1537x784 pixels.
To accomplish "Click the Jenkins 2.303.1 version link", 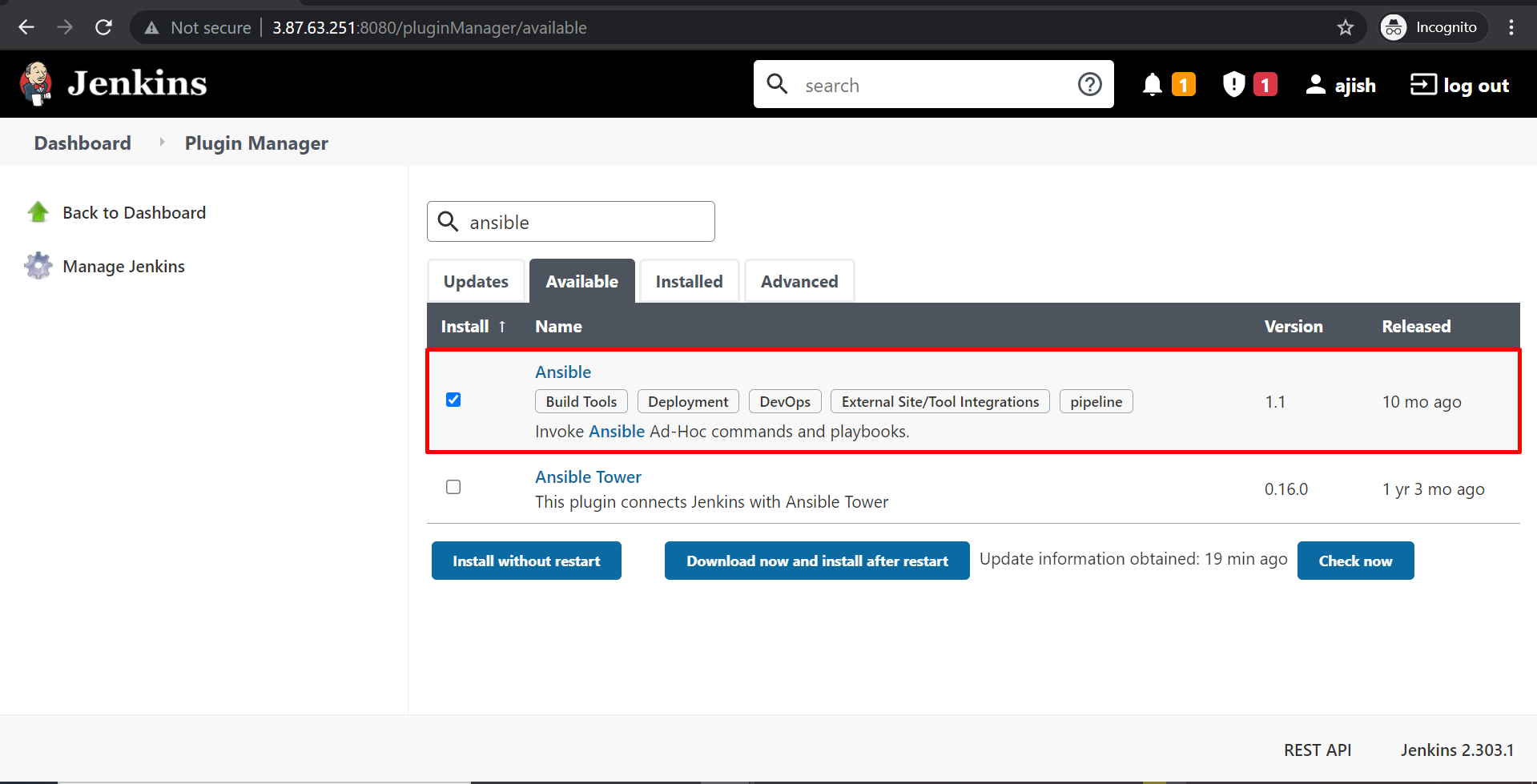I will tap(1457, 750).
